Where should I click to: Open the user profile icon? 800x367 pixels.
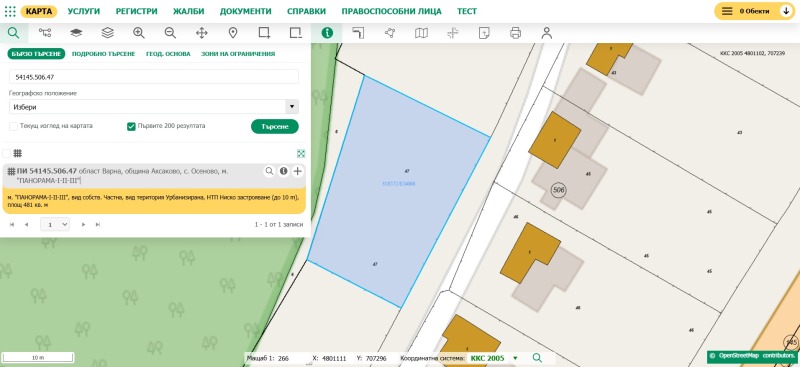546,33
